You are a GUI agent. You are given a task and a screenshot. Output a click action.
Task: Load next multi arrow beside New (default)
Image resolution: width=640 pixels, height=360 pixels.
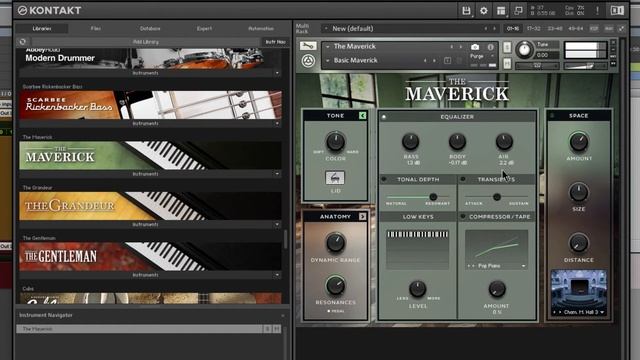(494, 29)
